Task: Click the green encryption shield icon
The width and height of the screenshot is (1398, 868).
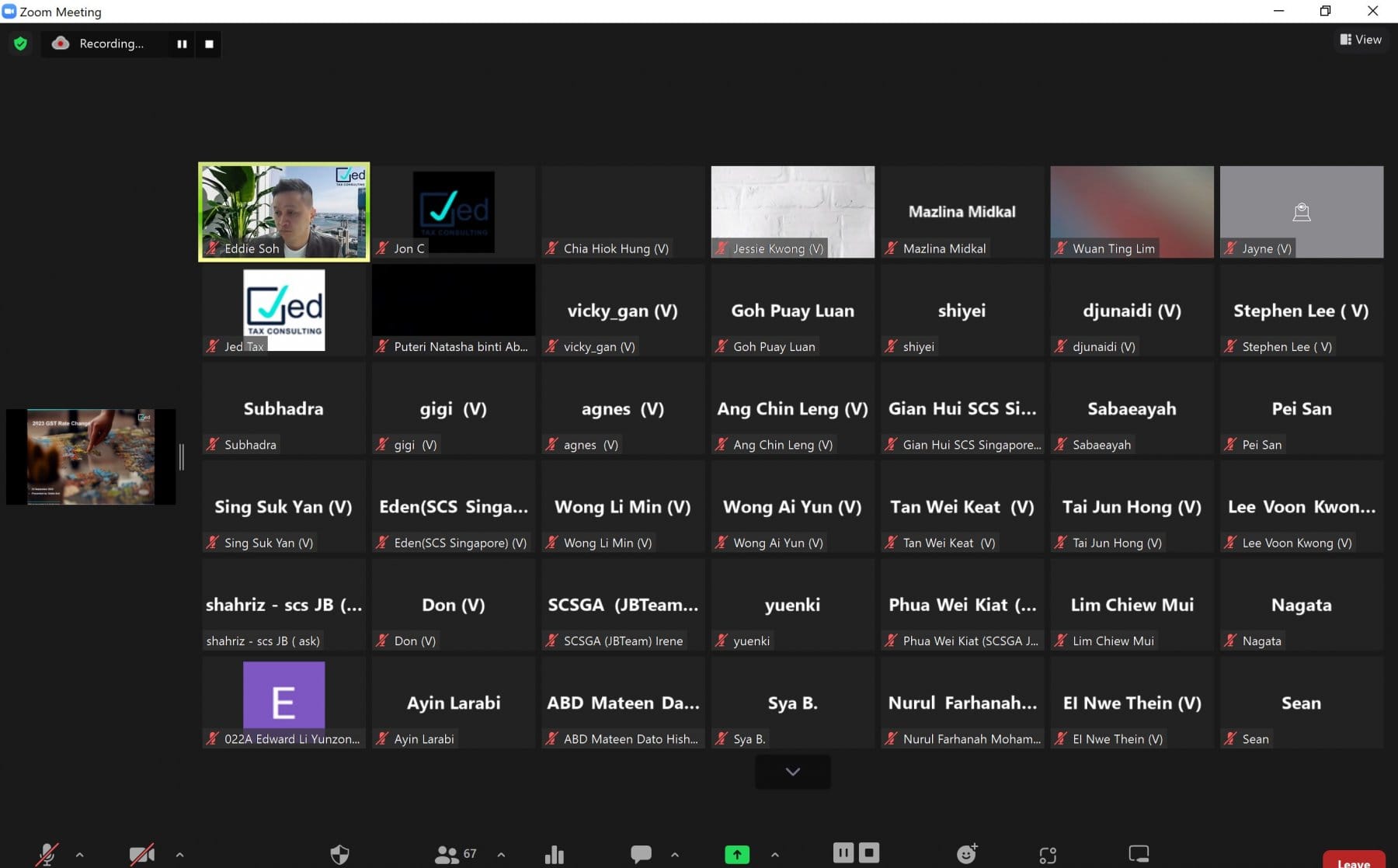Action: tap(21, 43)
